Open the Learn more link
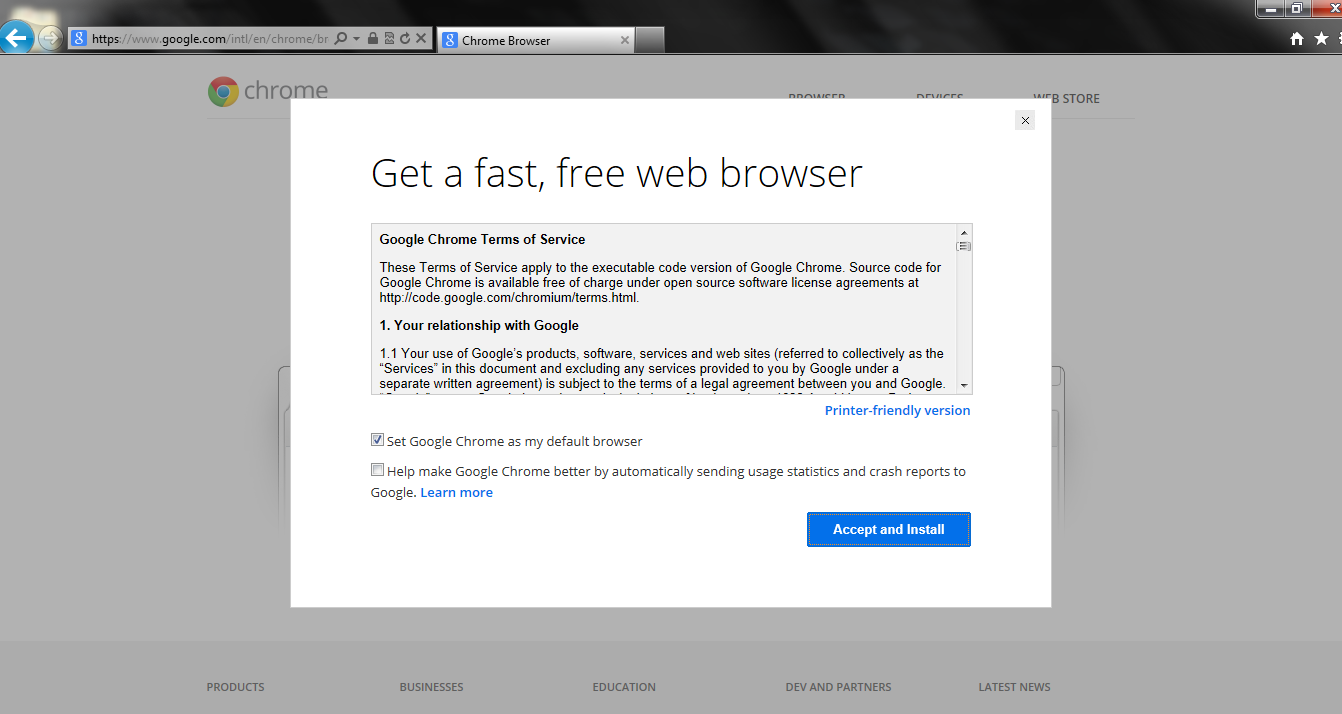 click(456, 492)
